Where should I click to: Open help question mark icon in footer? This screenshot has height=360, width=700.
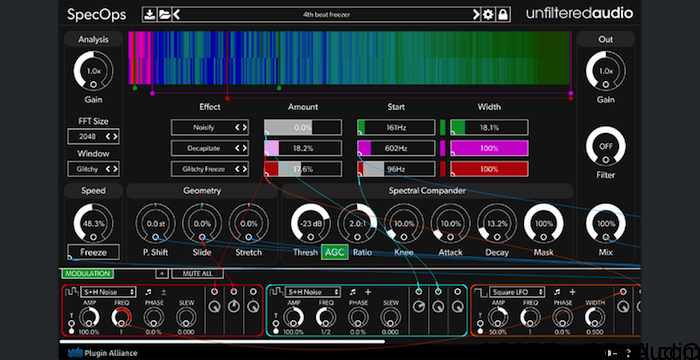628,352
